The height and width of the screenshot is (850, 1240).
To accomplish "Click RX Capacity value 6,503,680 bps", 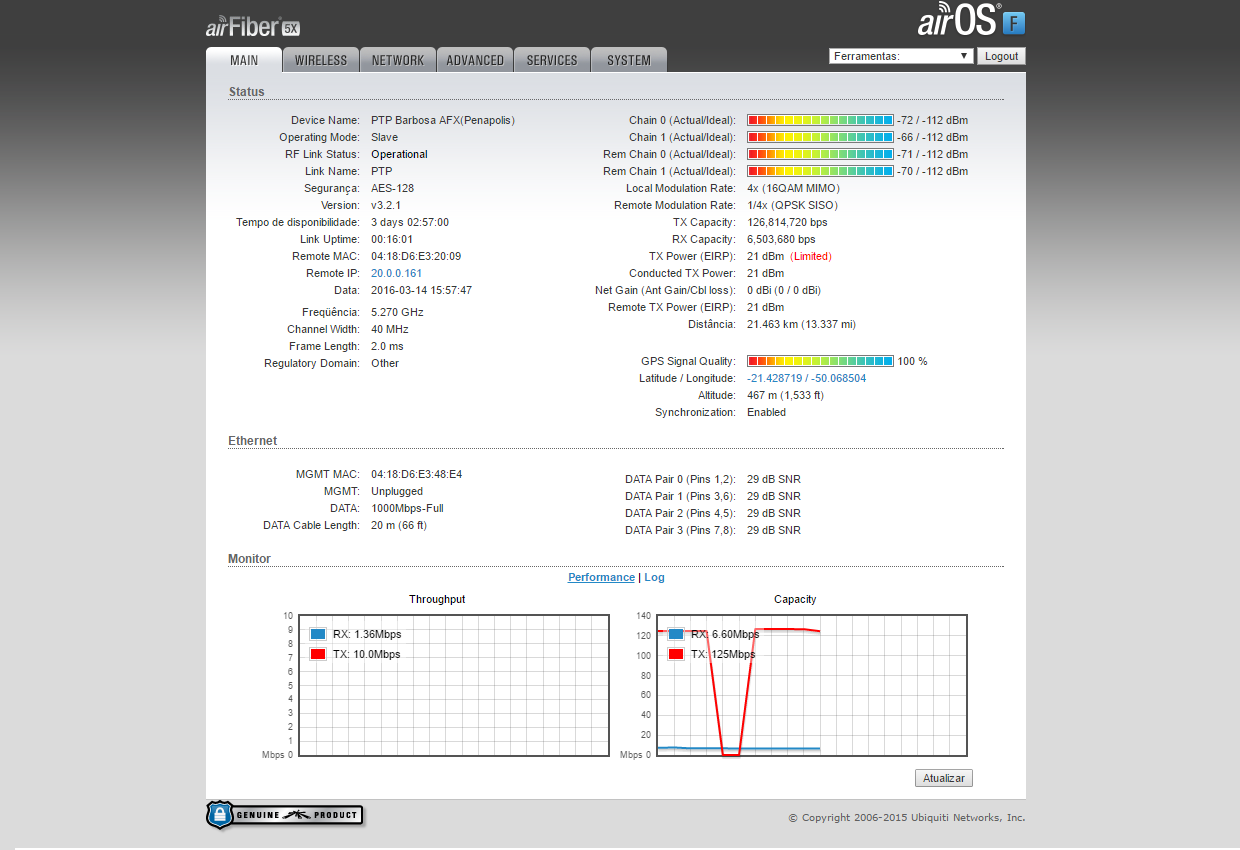I will click(781, 239).
